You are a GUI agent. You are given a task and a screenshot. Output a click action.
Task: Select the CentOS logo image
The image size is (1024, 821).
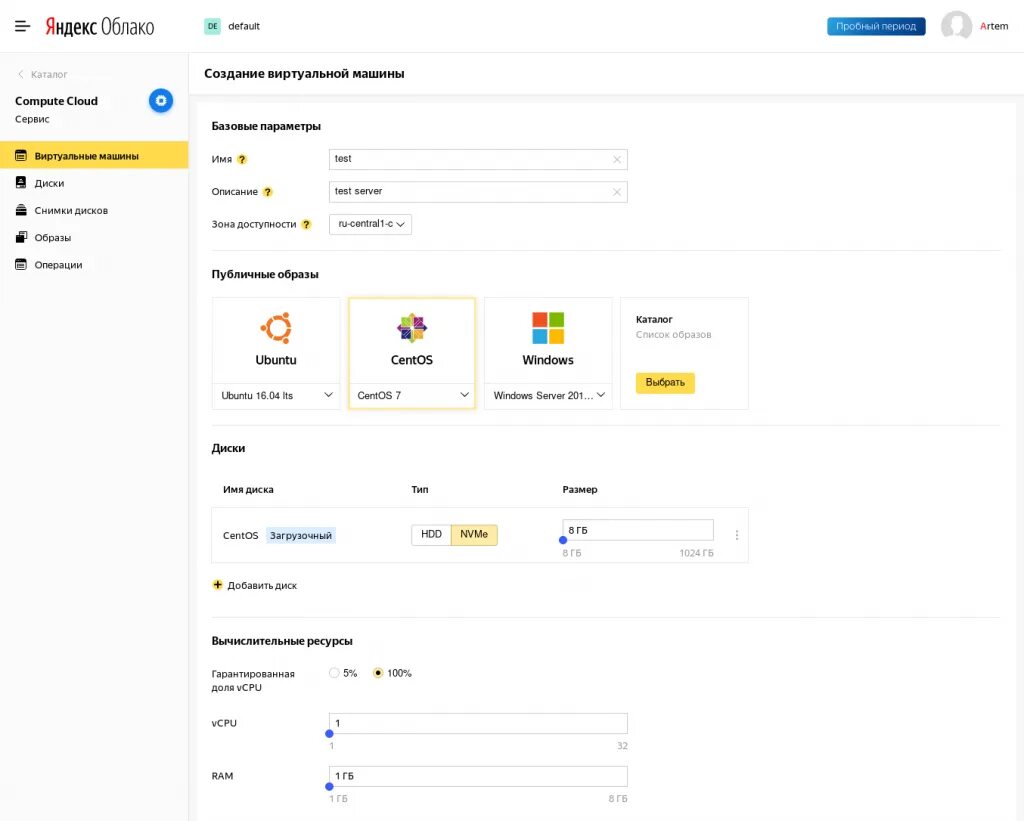(x=411, y=328)
